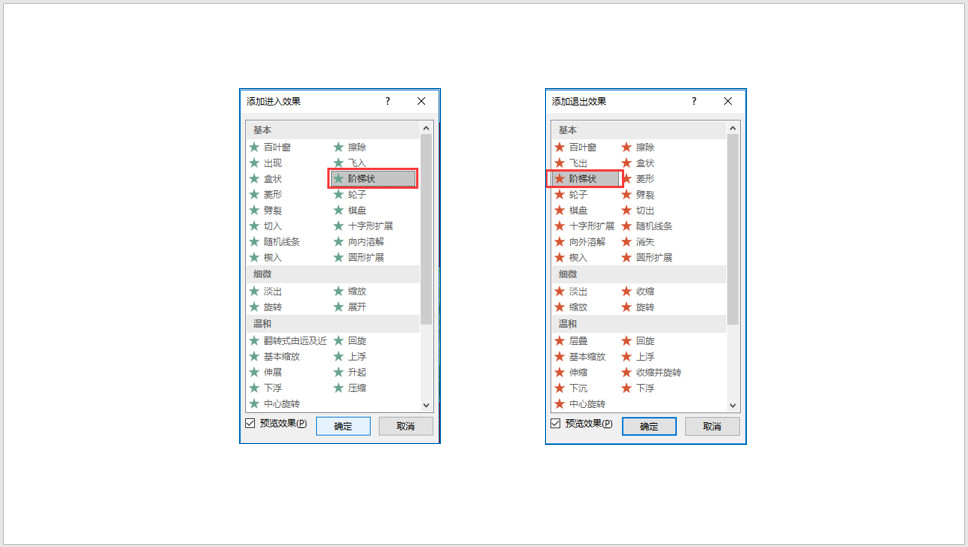Select 淡出 in the entrance effects list
Viewport: 968px width, 547px height.
(273, 291)
